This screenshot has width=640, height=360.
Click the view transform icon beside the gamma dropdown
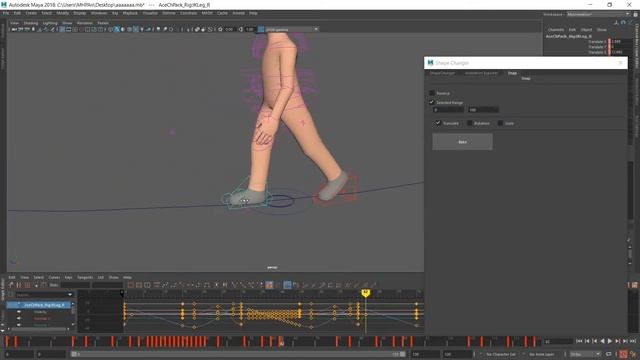[261, 29]
